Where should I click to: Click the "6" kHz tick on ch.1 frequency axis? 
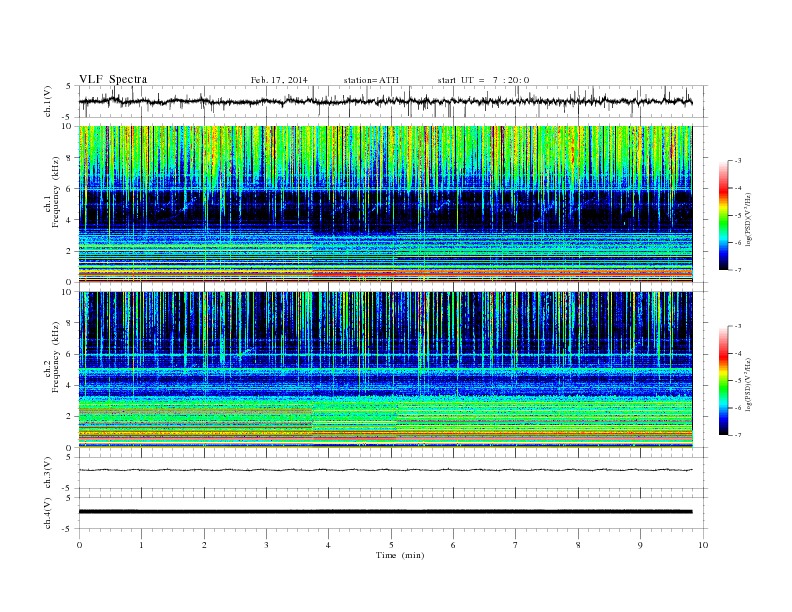tap(70, 189)
